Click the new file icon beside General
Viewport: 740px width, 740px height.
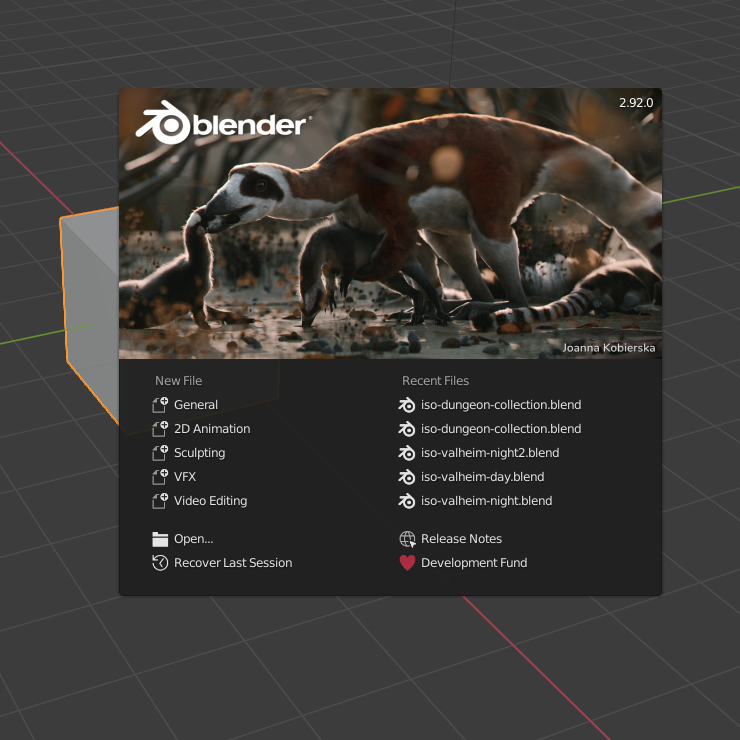pyautogui.click(x=160, y=405)
